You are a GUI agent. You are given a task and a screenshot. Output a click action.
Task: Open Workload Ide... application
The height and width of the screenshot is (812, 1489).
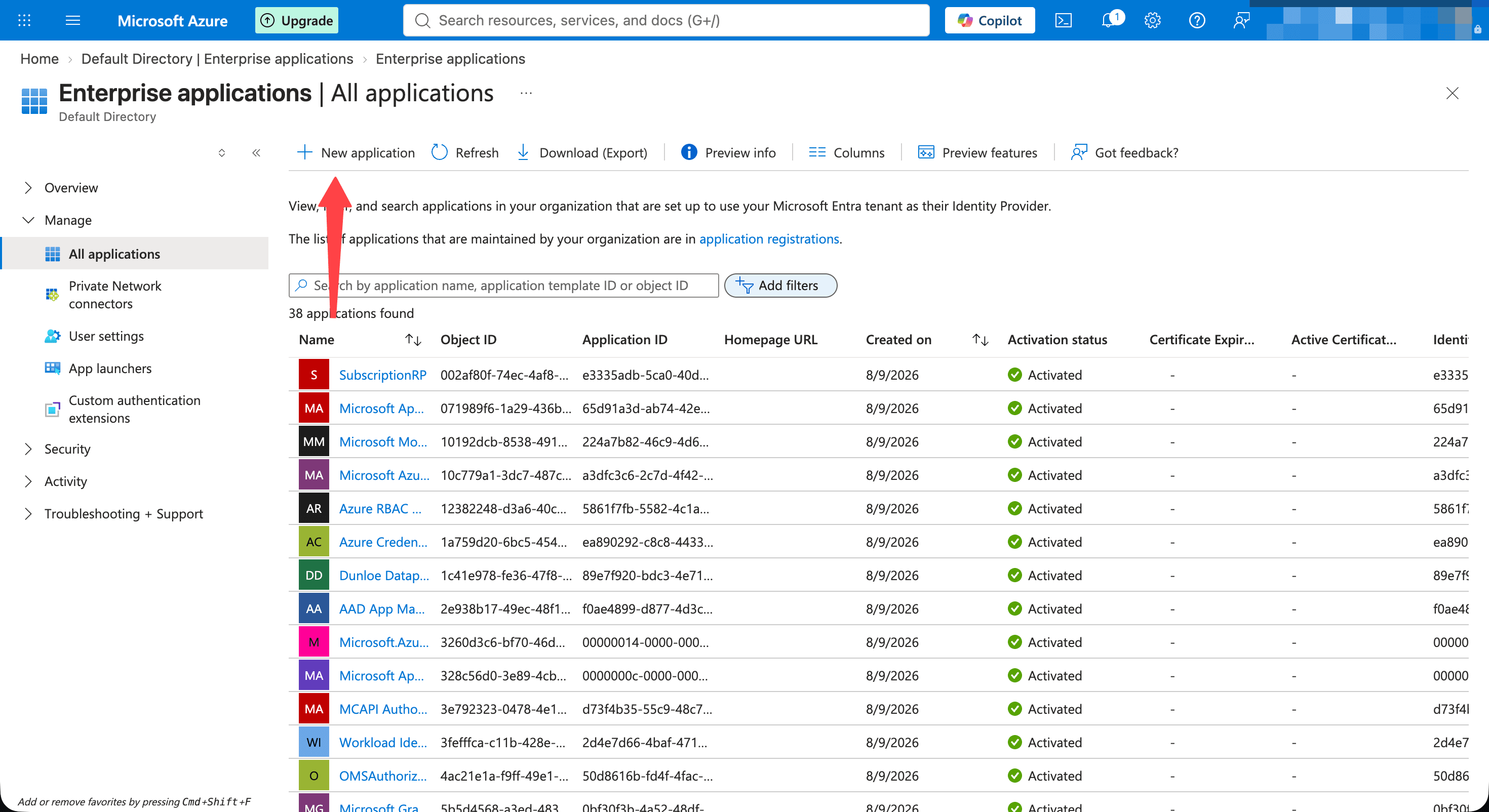[383, 743]
